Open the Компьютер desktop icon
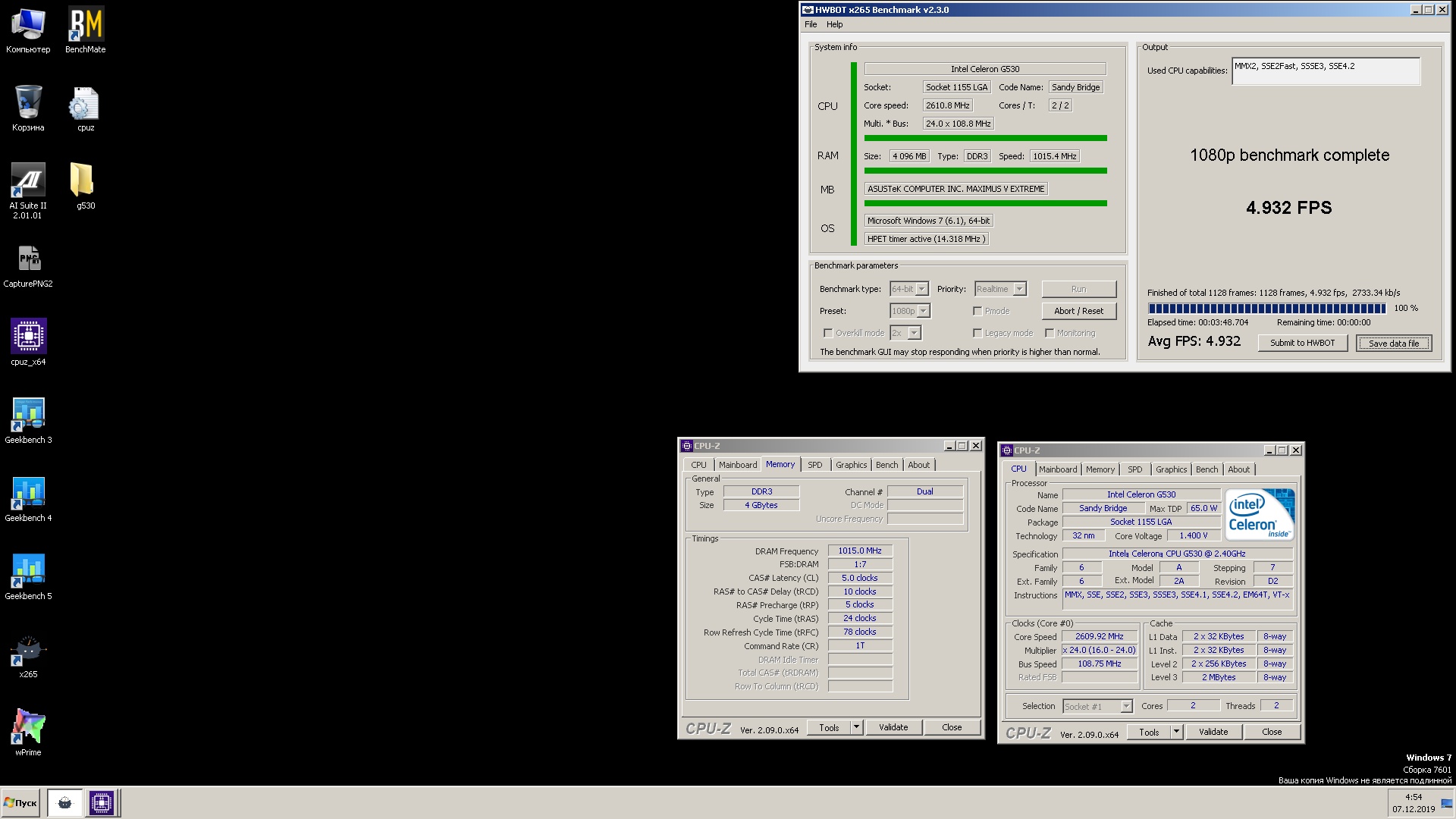 click(x=28, y=30)
